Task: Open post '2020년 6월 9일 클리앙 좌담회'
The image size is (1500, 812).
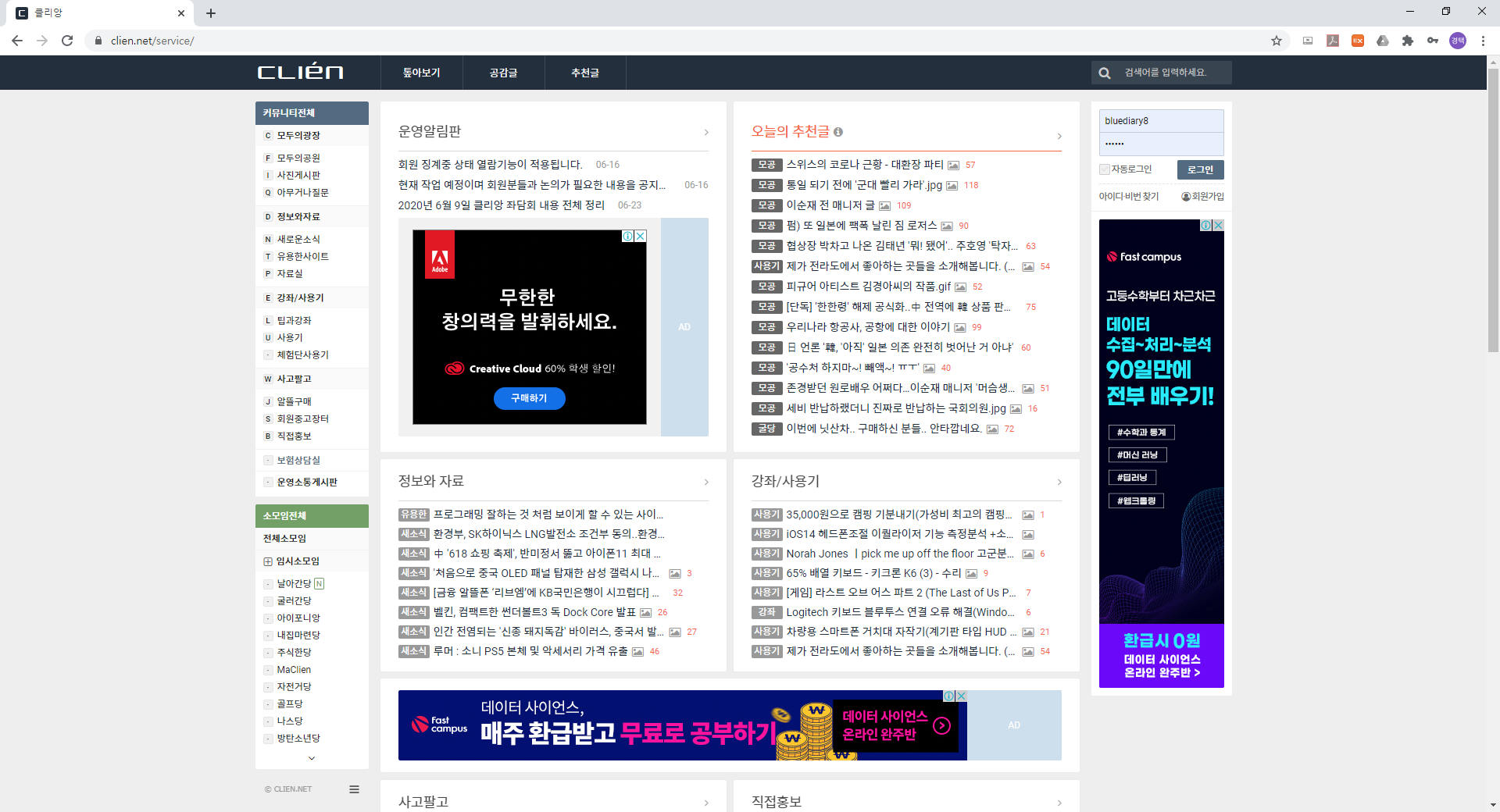Action: (502, 205)
